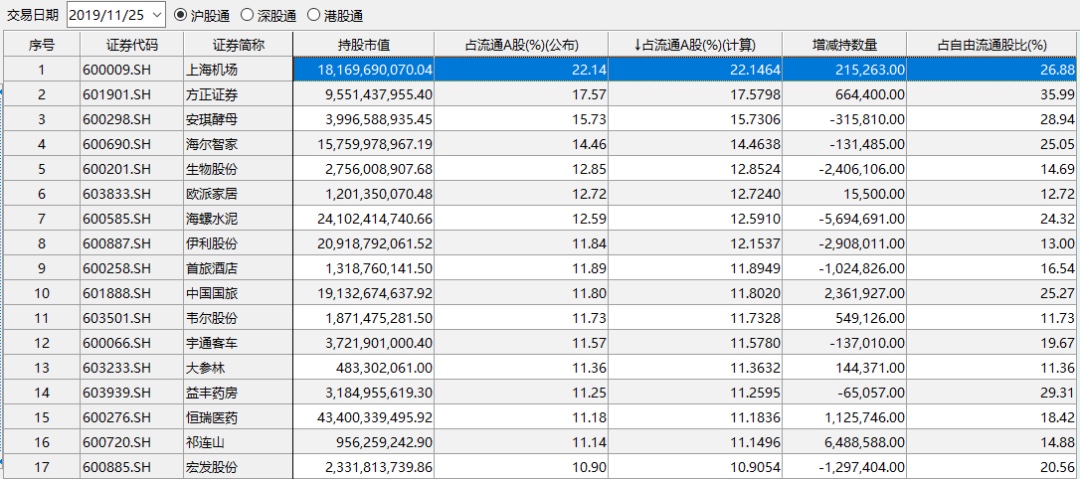
Task: Select code 600690.SH cell
Action: click(132, 144)
